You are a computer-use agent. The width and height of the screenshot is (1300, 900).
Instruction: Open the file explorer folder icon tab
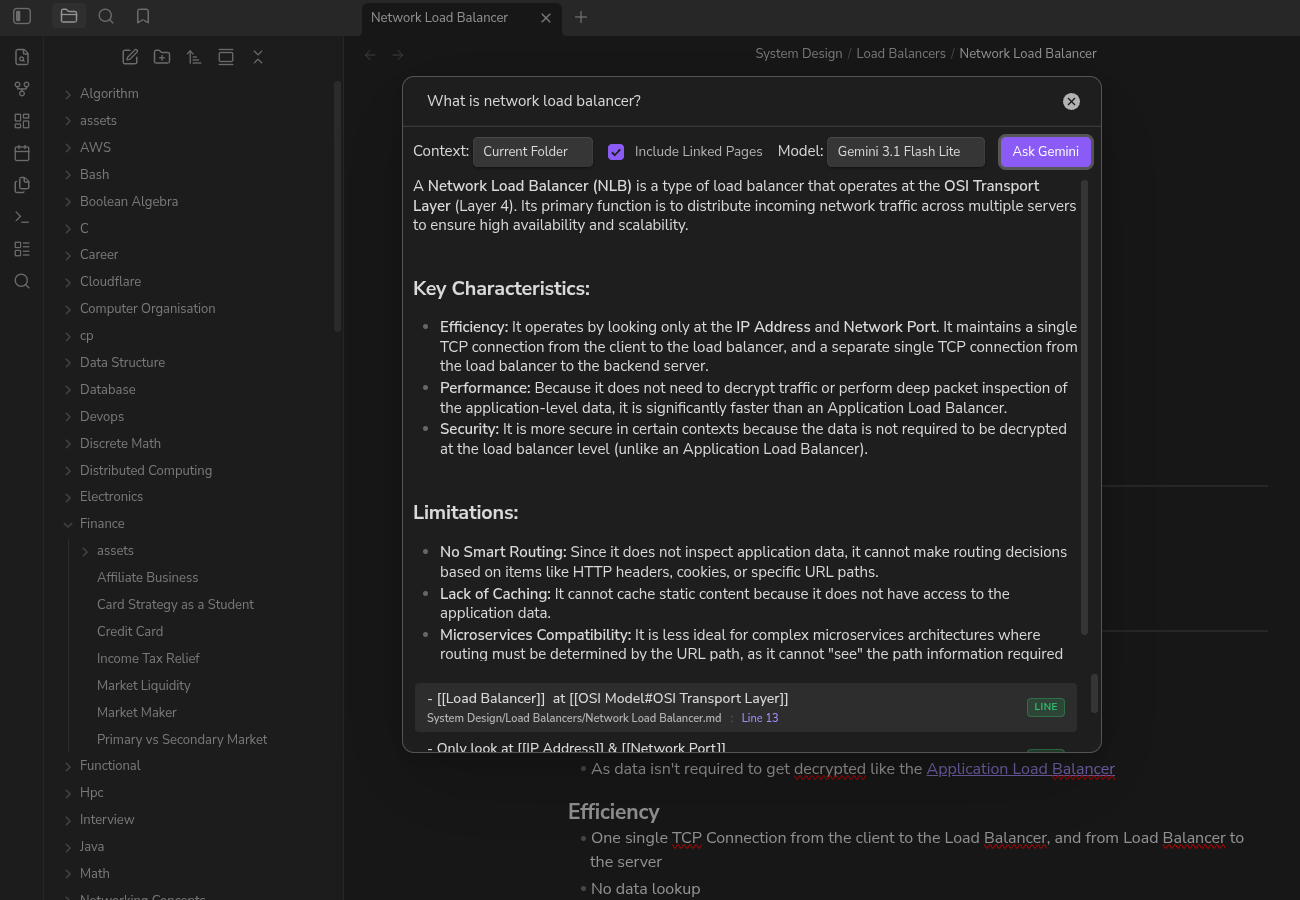pyautogui.click(x=69, y=16)
